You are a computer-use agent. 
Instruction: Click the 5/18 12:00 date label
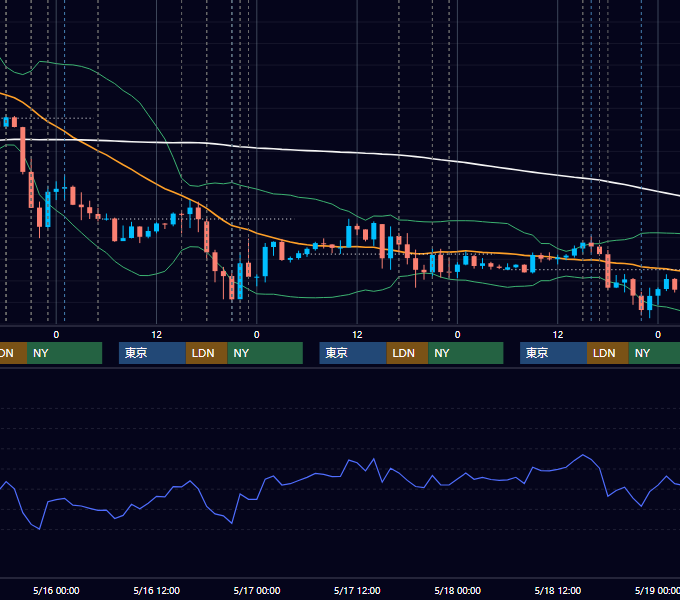(x=558, y=590)
